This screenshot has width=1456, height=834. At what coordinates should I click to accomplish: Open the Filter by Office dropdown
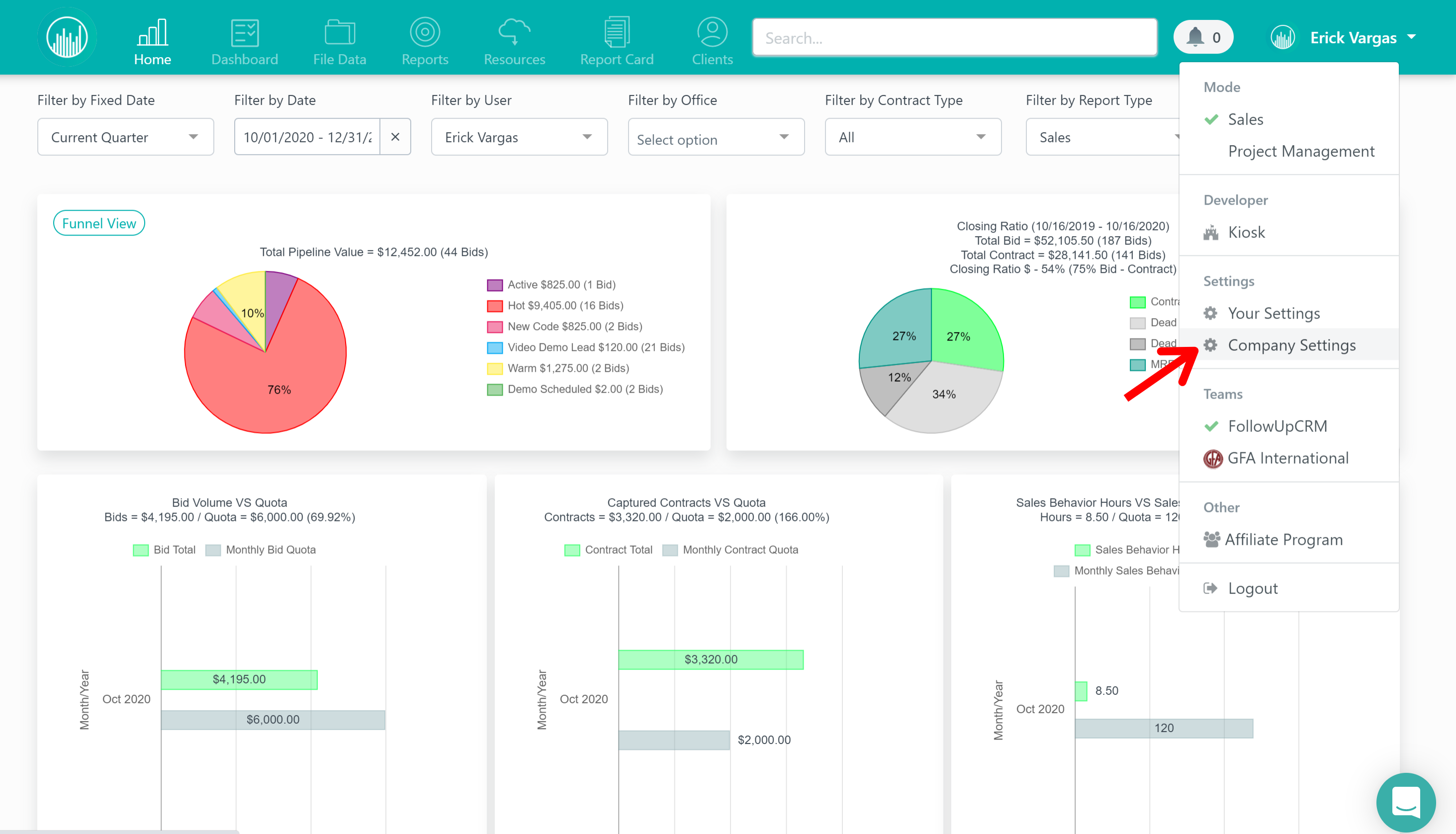[x=716, y=138]
